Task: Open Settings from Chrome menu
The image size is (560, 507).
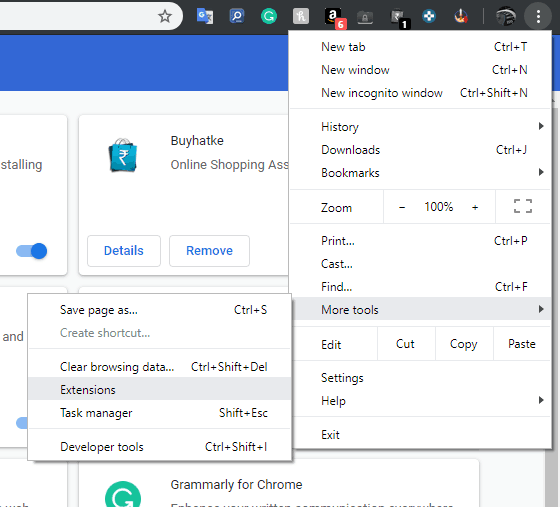Action: point(421,378)
